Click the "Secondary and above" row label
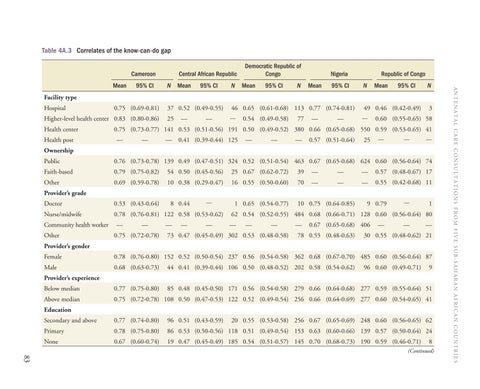The image size is (480, 389). click(70, 321)
